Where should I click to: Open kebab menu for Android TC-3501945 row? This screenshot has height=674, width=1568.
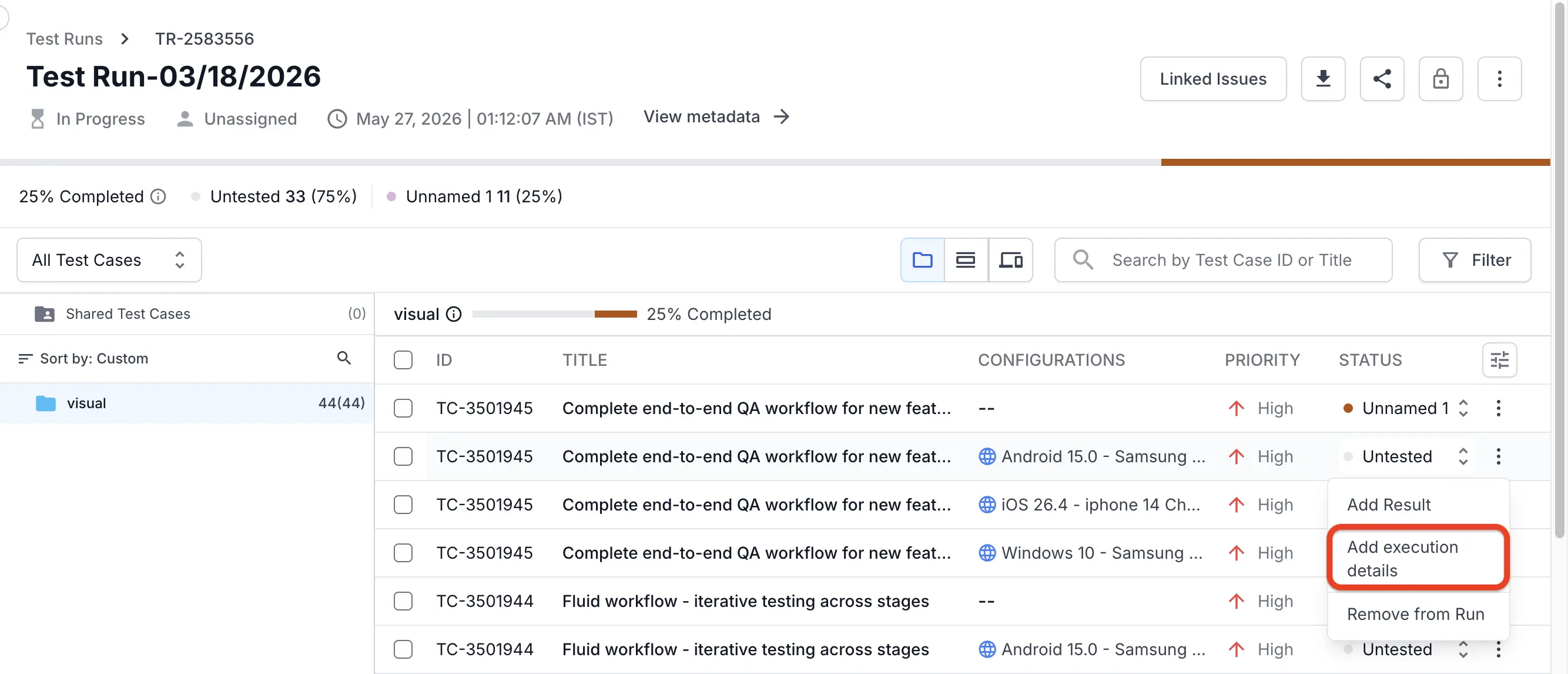click(1498, 456)
